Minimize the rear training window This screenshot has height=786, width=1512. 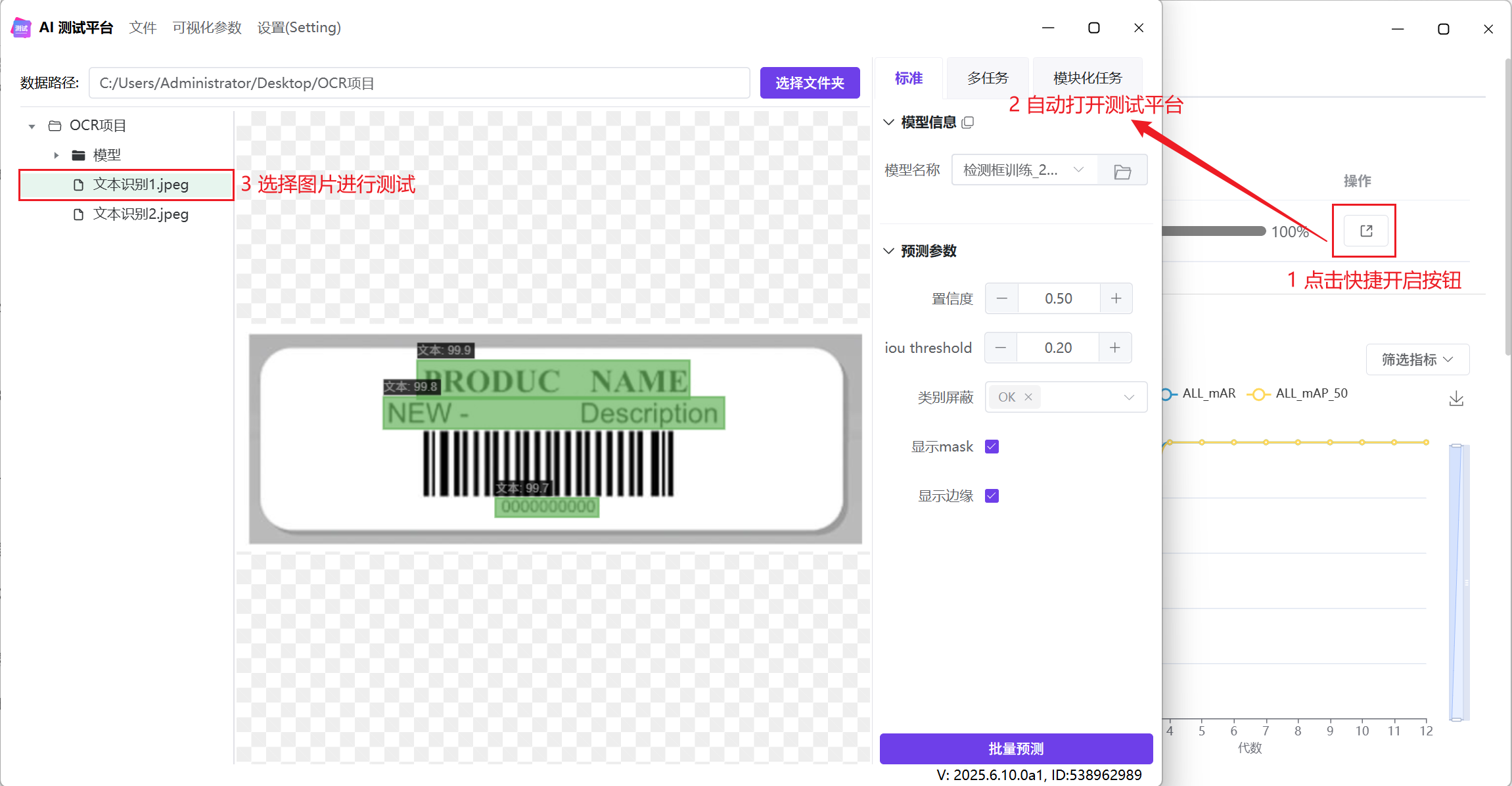pyautogui.click(x=1398, y=29)
